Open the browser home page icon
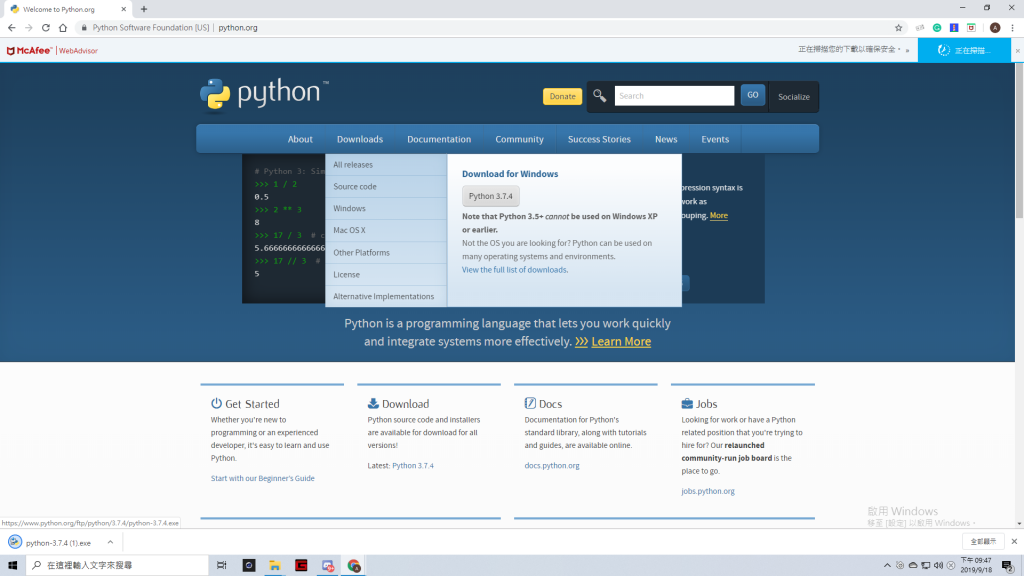 (63, 27)
